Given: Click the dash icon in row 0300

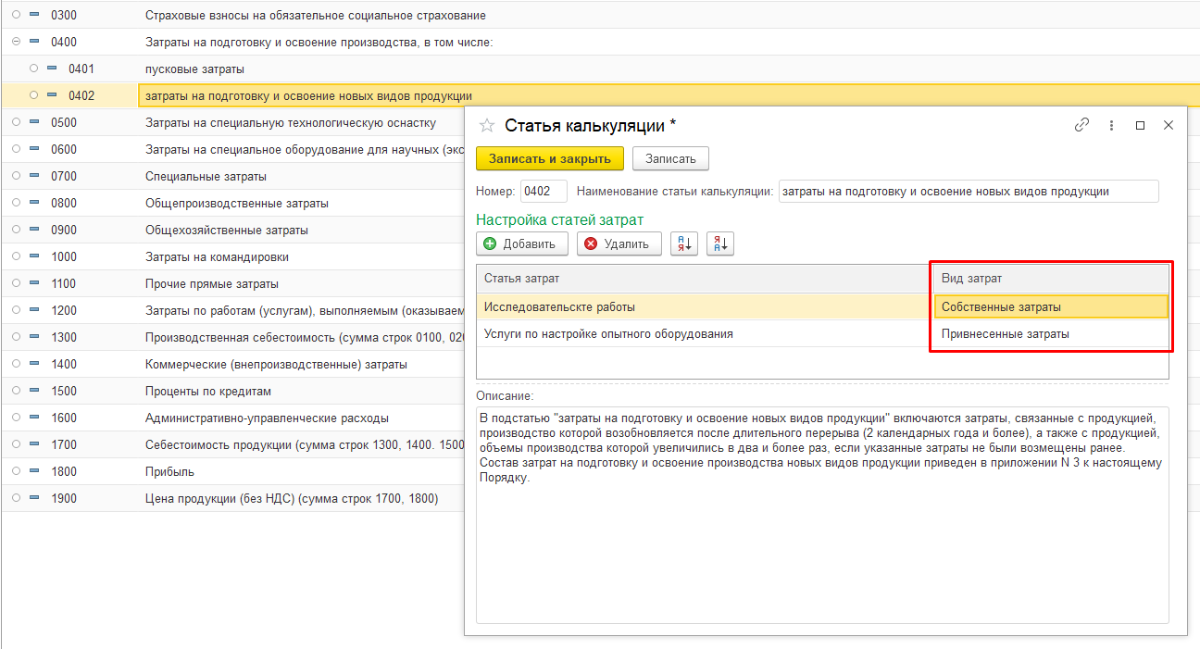Looking at the screenshot, I should [34, 15].
